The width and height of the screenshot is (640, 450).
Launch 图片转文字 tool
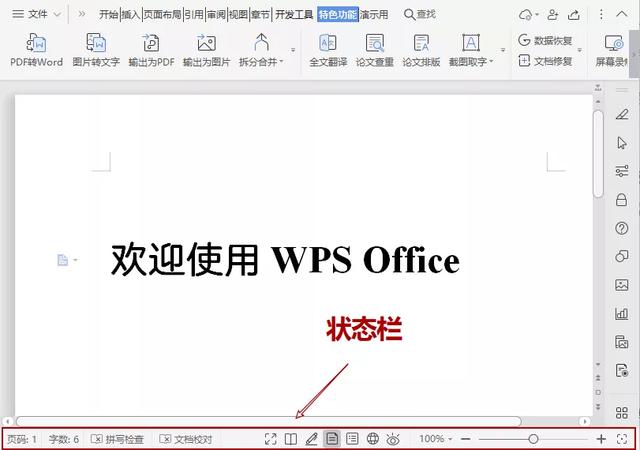[x=96, y=50]
